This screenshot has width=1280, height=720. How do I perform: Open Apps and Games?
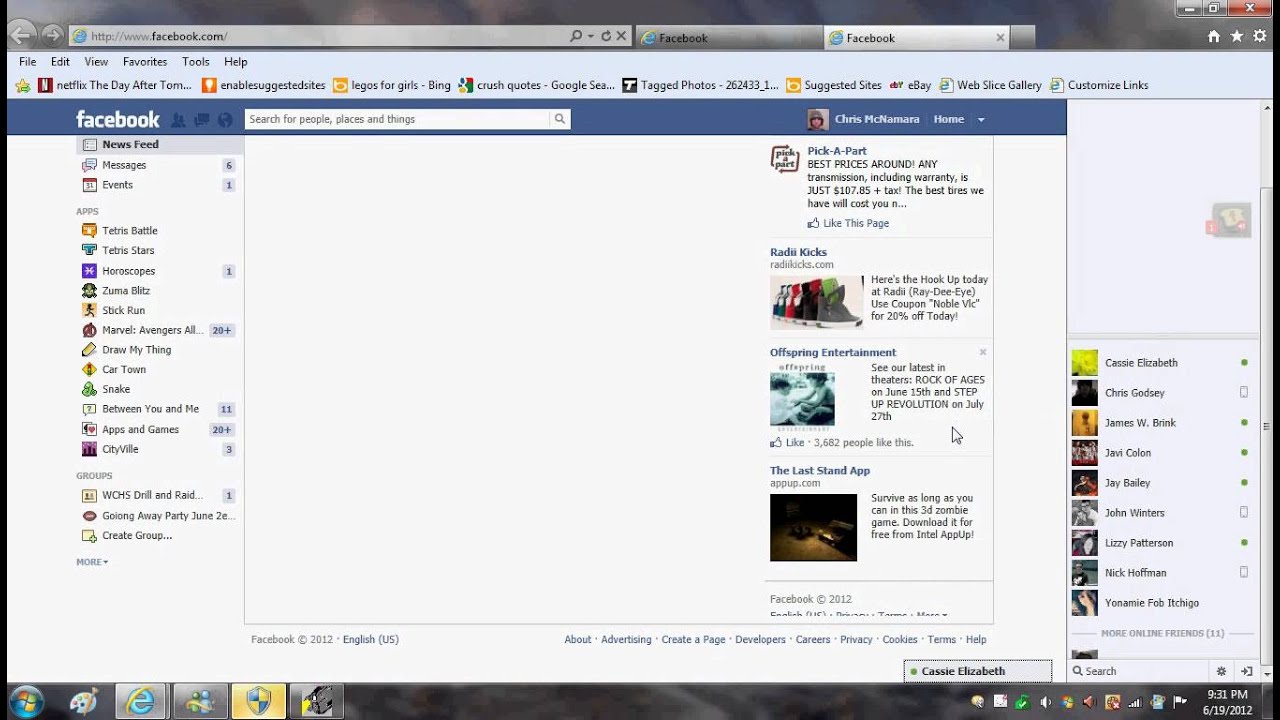pos(140,430)
